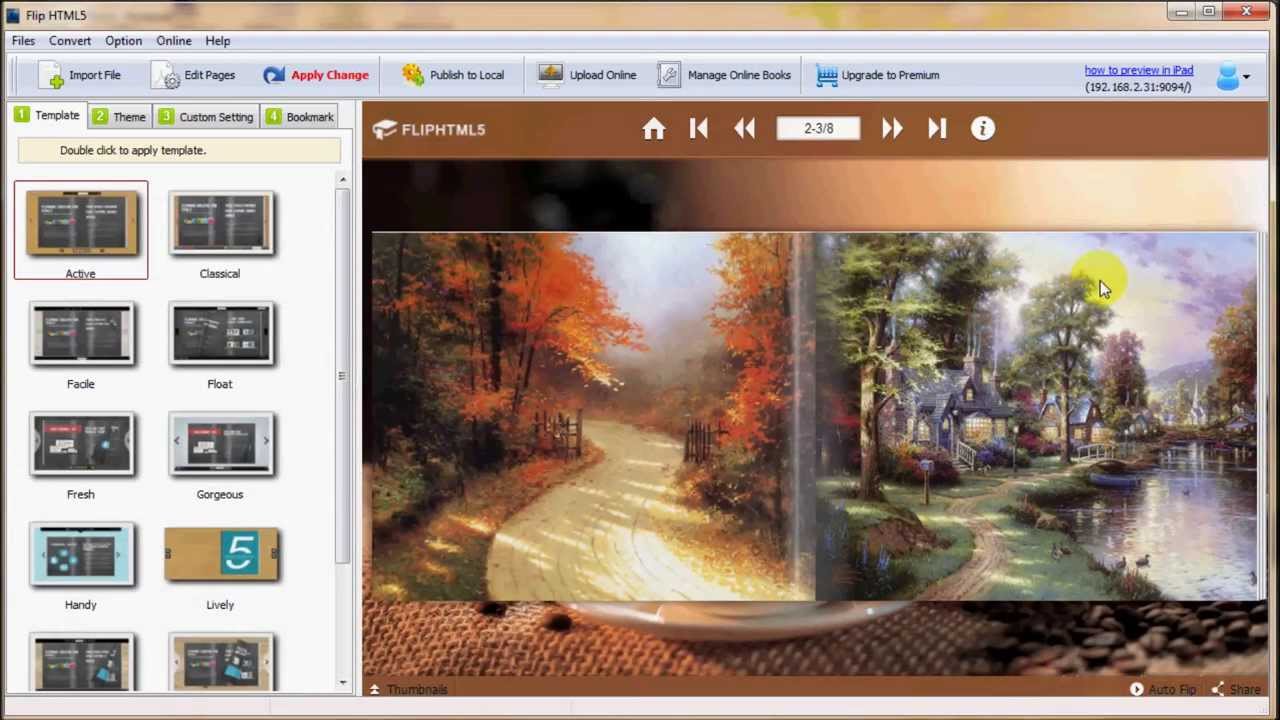Follow 'how to preview in iPad' link
The image size is (1280, 720).
click(1139, 70)
